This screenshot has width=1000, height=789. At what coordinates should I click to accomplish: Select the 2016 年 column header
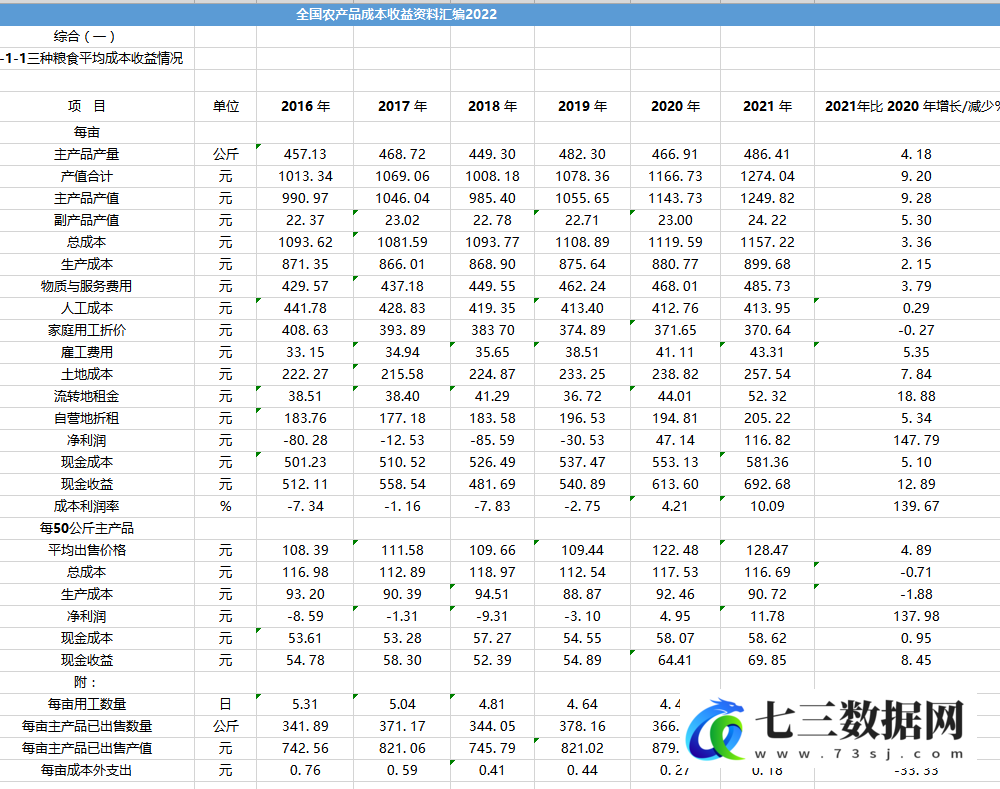305,107
